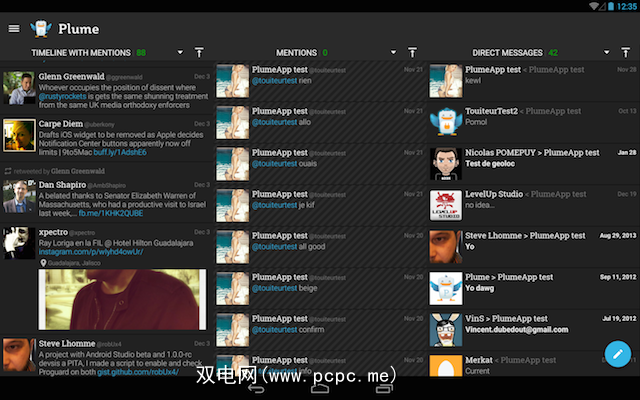This screenshot has width=640, height=400.
Task: Open Nicolas POMEPUY message 'Test de geoloc'
Action: click(x=533, y=164)
